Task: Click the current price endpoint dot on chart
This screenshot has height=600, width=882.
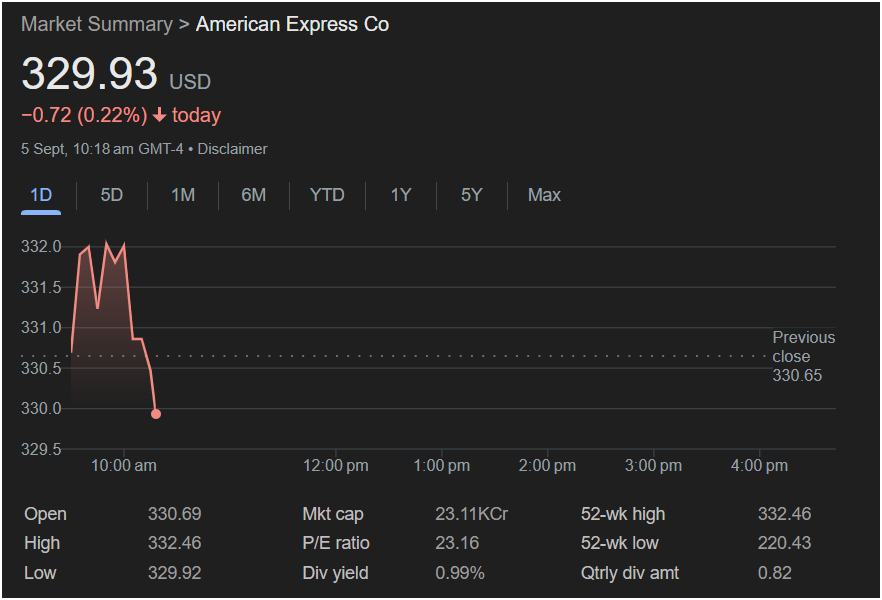Action: pos(156,413)
